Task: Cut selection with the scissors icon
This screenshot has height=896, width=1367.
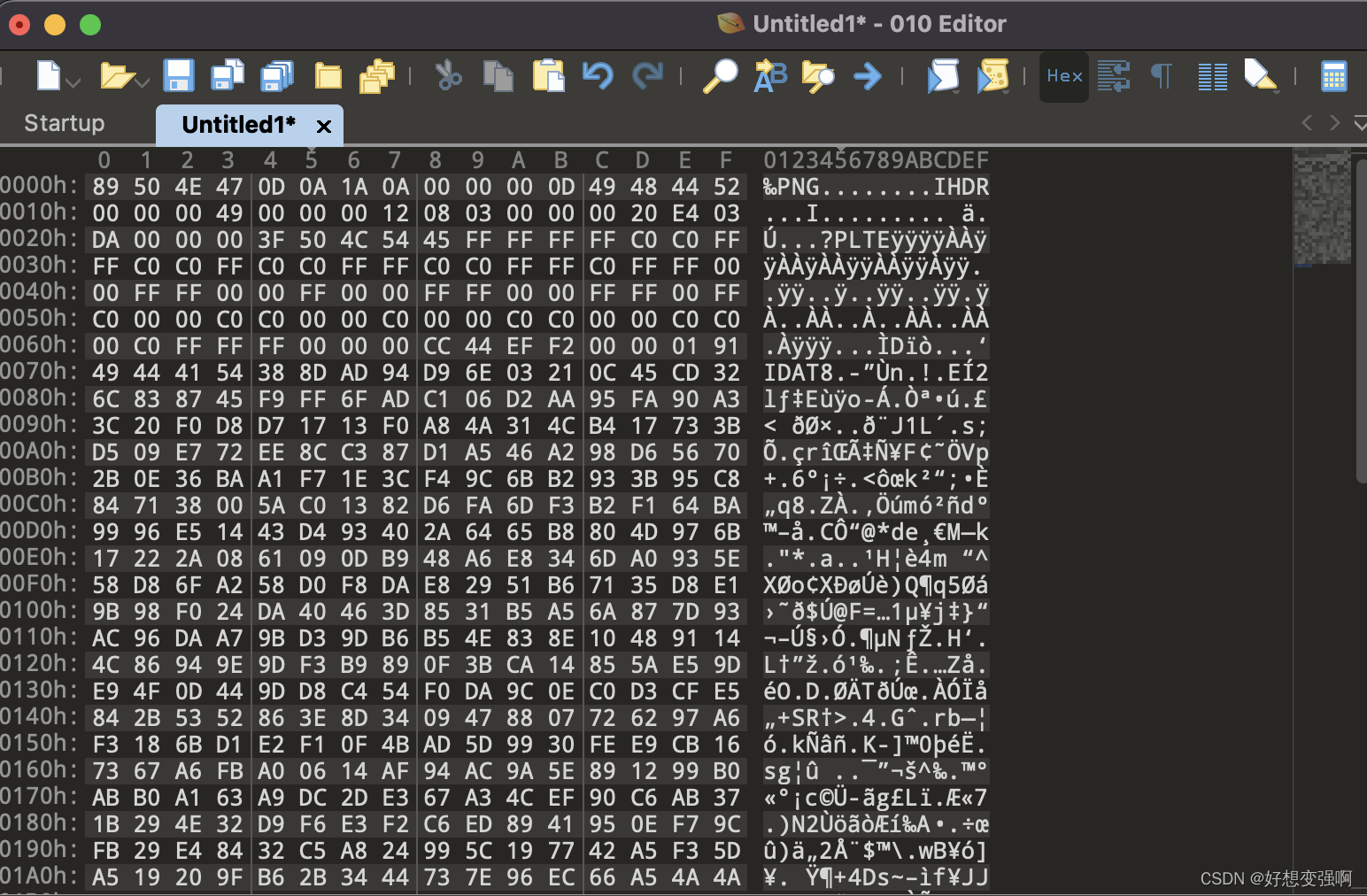Action: 449,76
